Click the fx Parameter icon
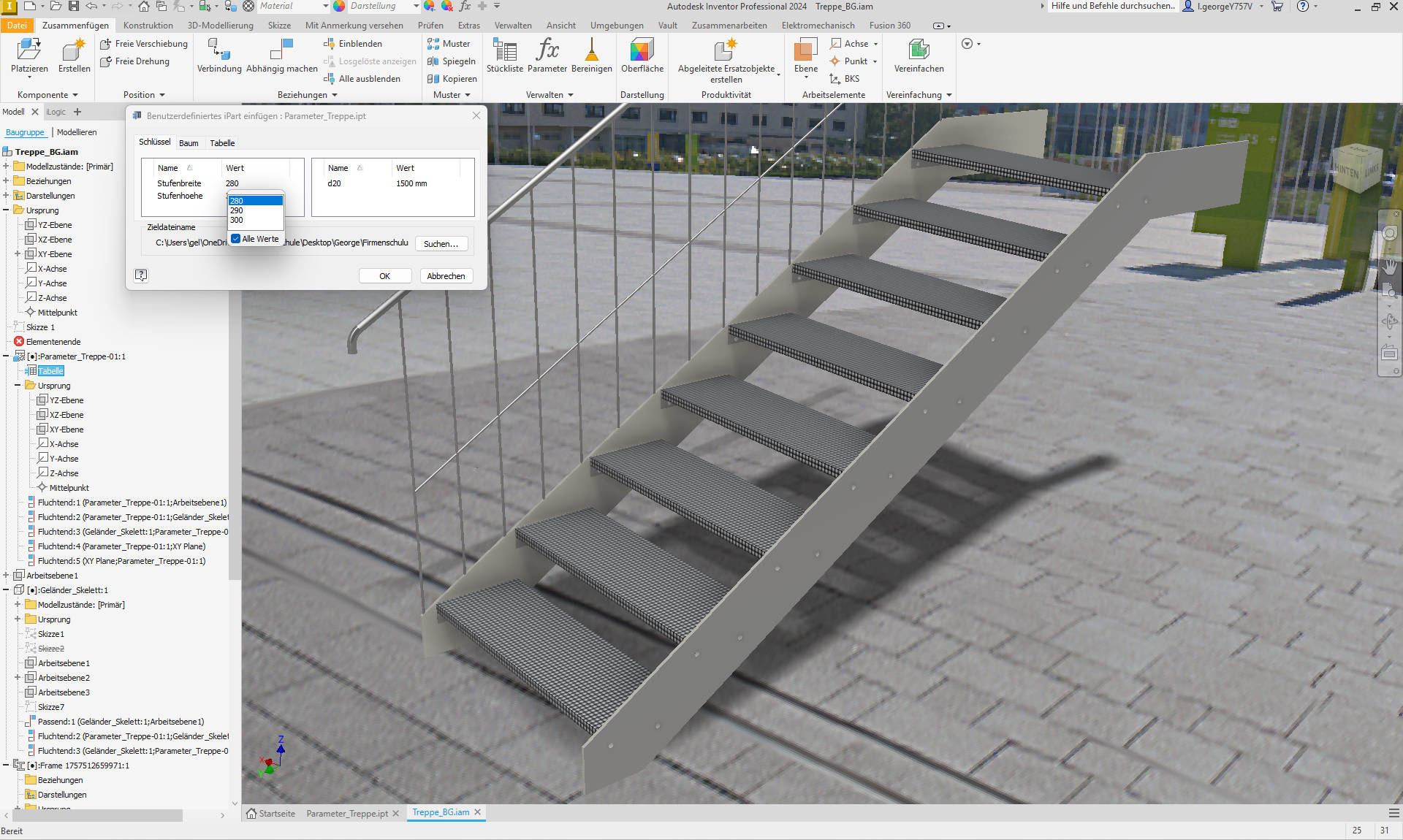Viewport: 1403px width, 840px height. click(547, 51)
